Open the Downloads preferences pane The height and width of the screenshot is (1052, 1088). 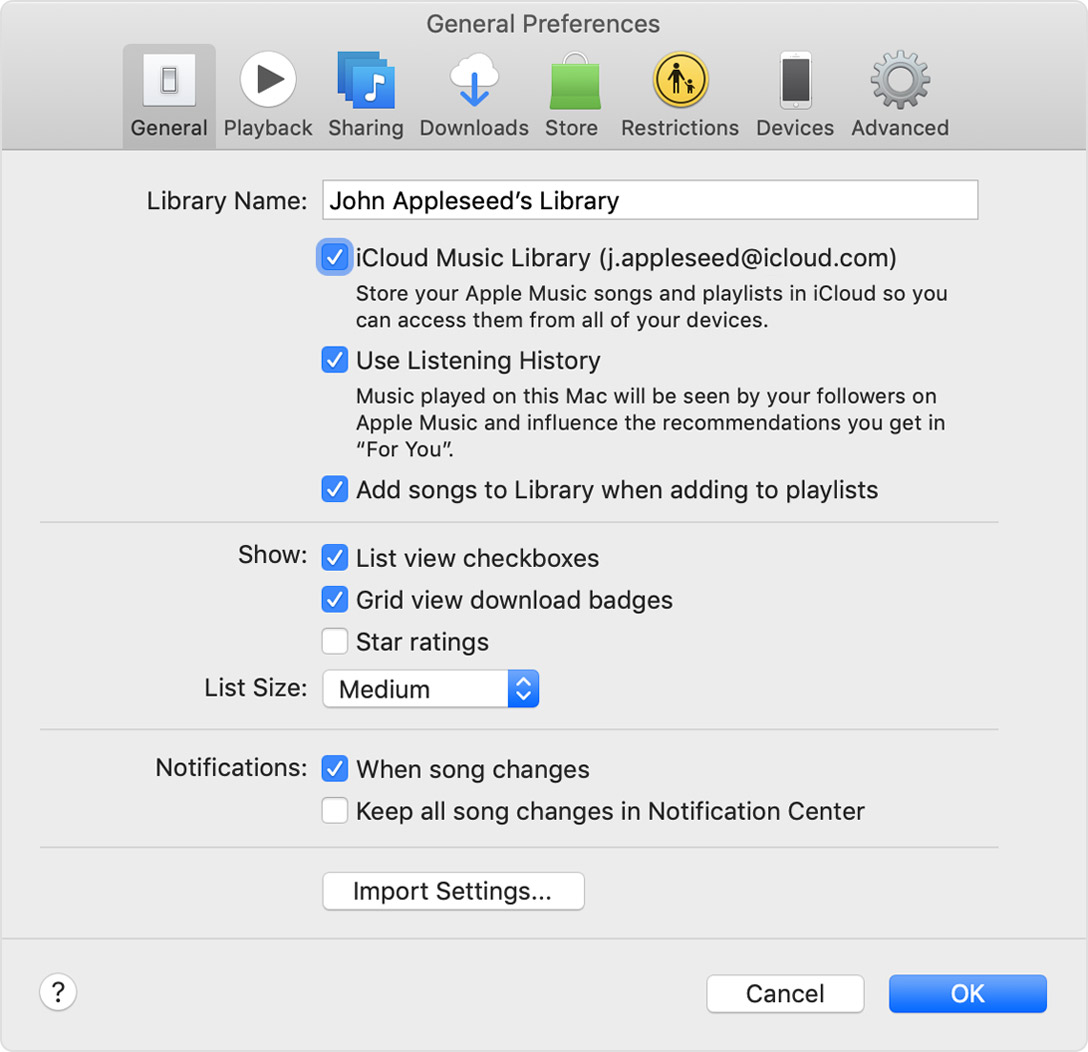(x=473, y=93)
